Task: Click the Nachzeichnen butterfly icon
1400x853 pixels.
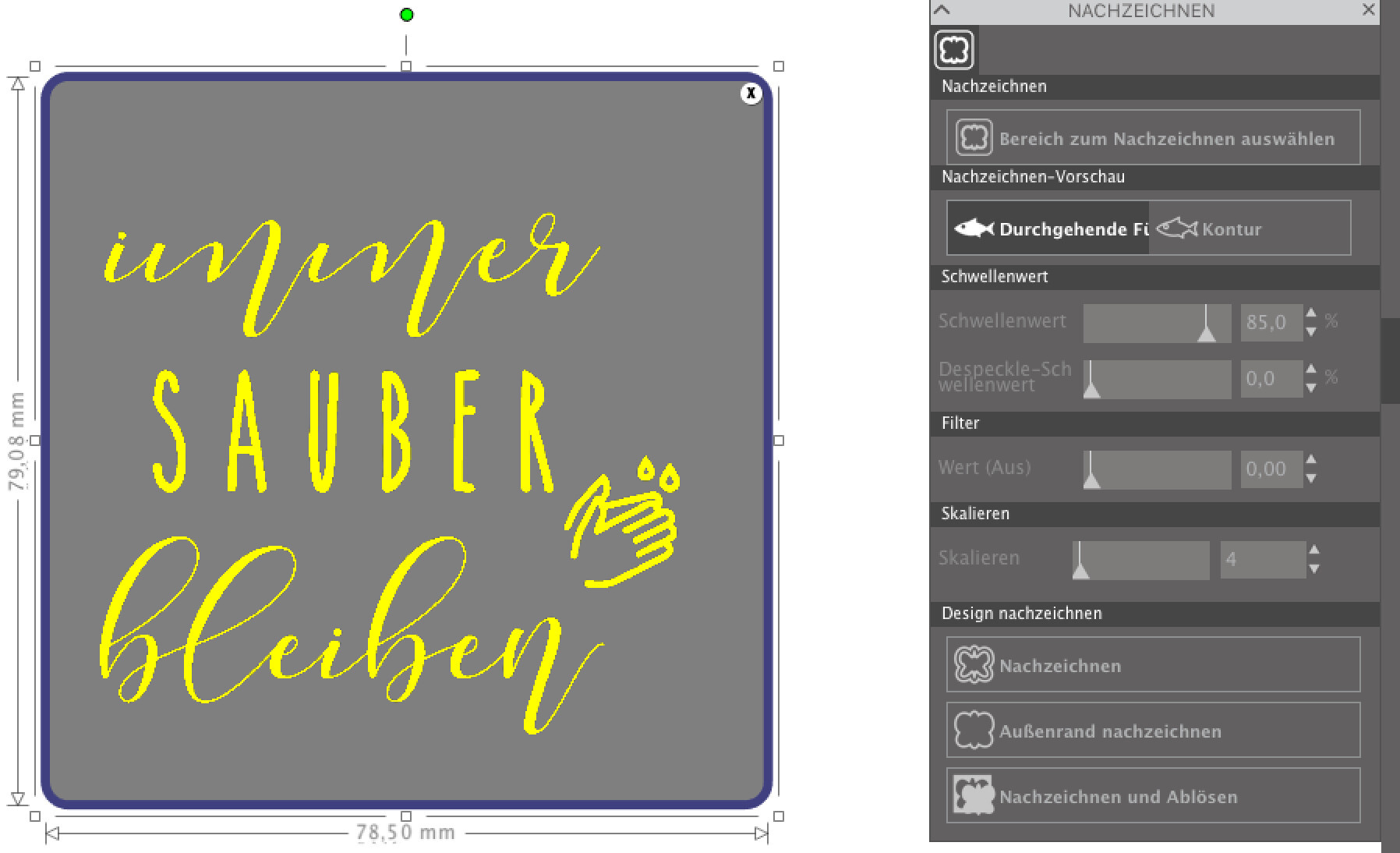Action: pos(974,665)
